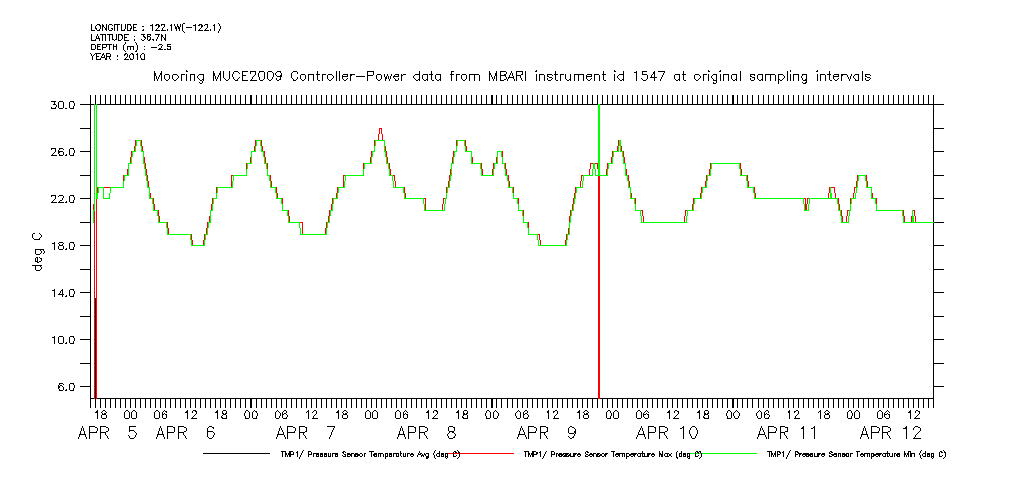Click the Temperature Max legend entry
The width and height of the screenshot is (1009, 504).
[x=610, y=453]
